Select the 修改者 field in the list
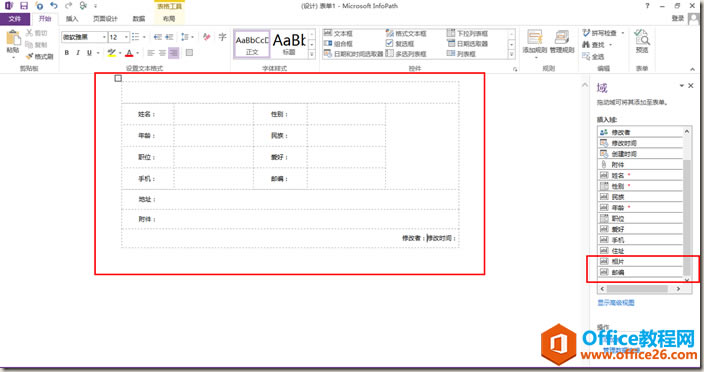This screenshot has height=372, width=704. (x=640, y=132)
